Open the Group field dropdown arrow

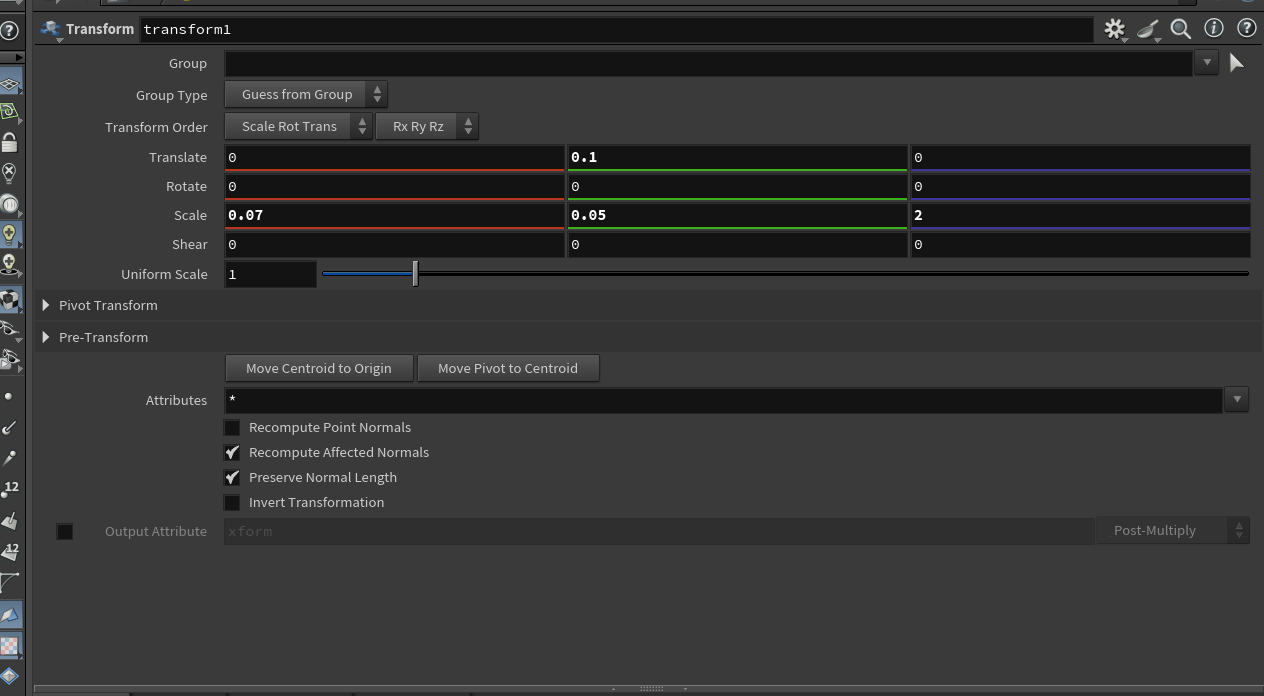click(x=1206, y=62)
